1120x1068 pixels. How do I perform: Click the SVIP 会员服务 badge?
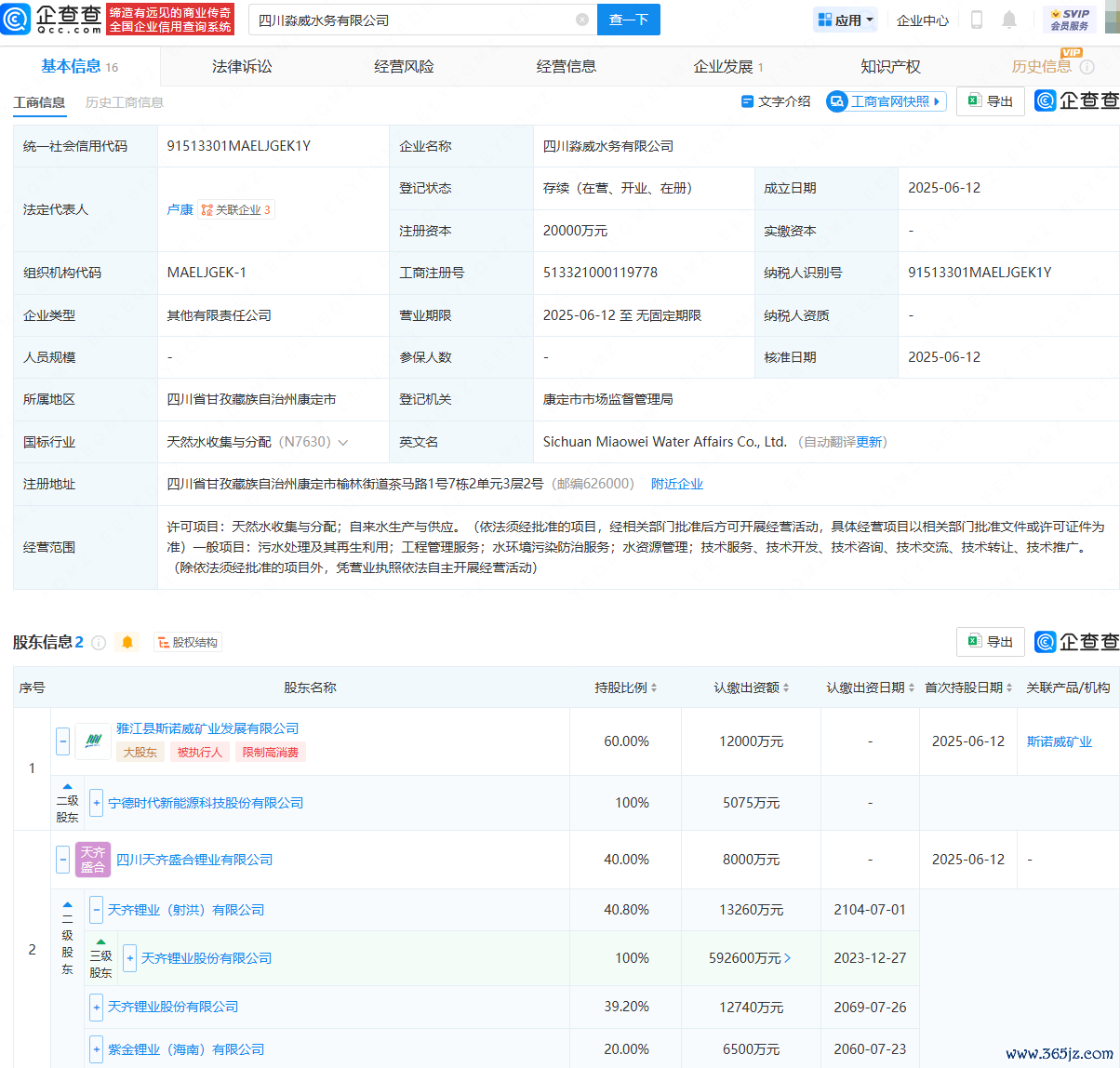(x=1070, y=20)
